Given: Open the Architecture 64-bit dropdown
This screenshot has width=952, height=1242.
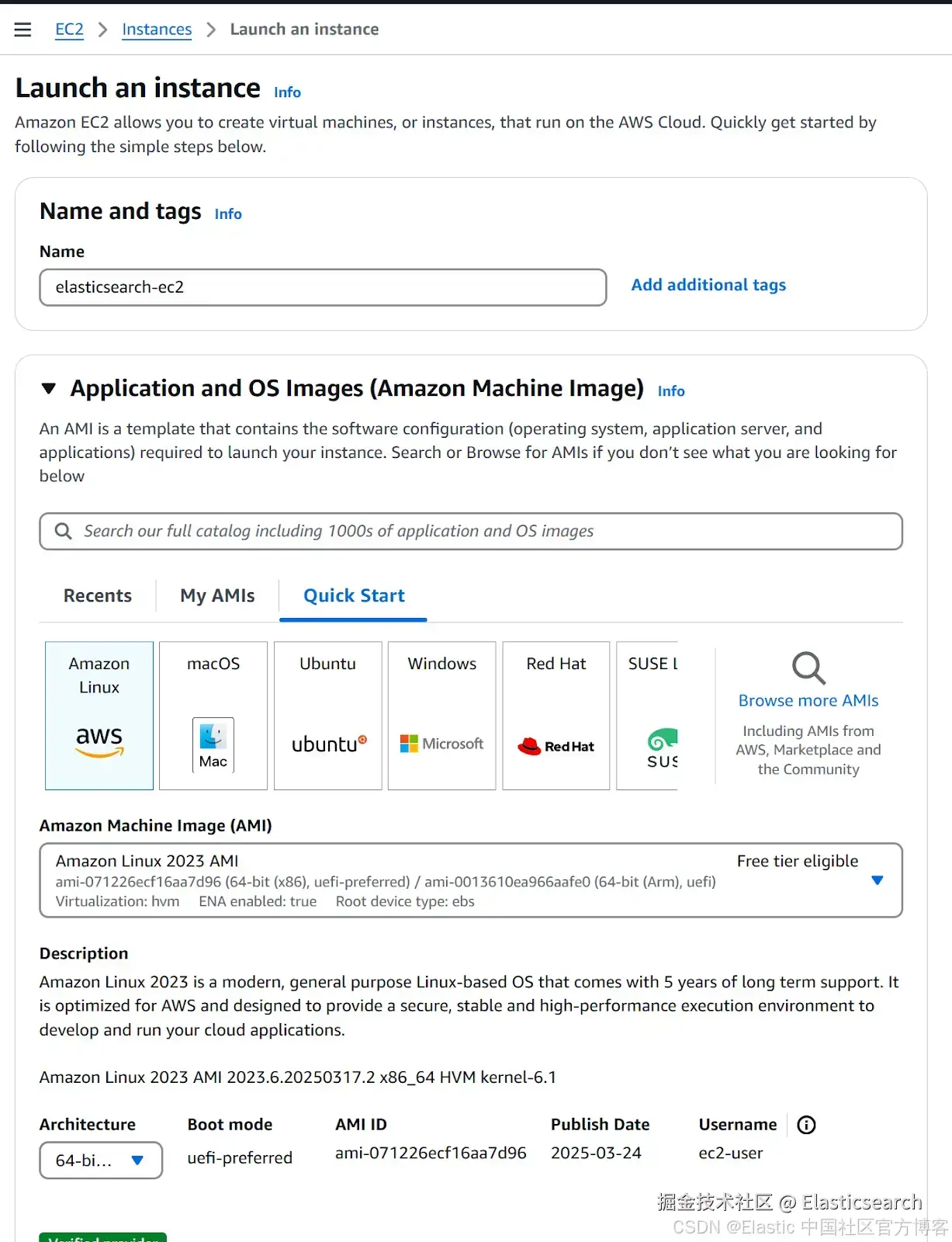Looking at the screenshot, I should [x=101, y=1160].
